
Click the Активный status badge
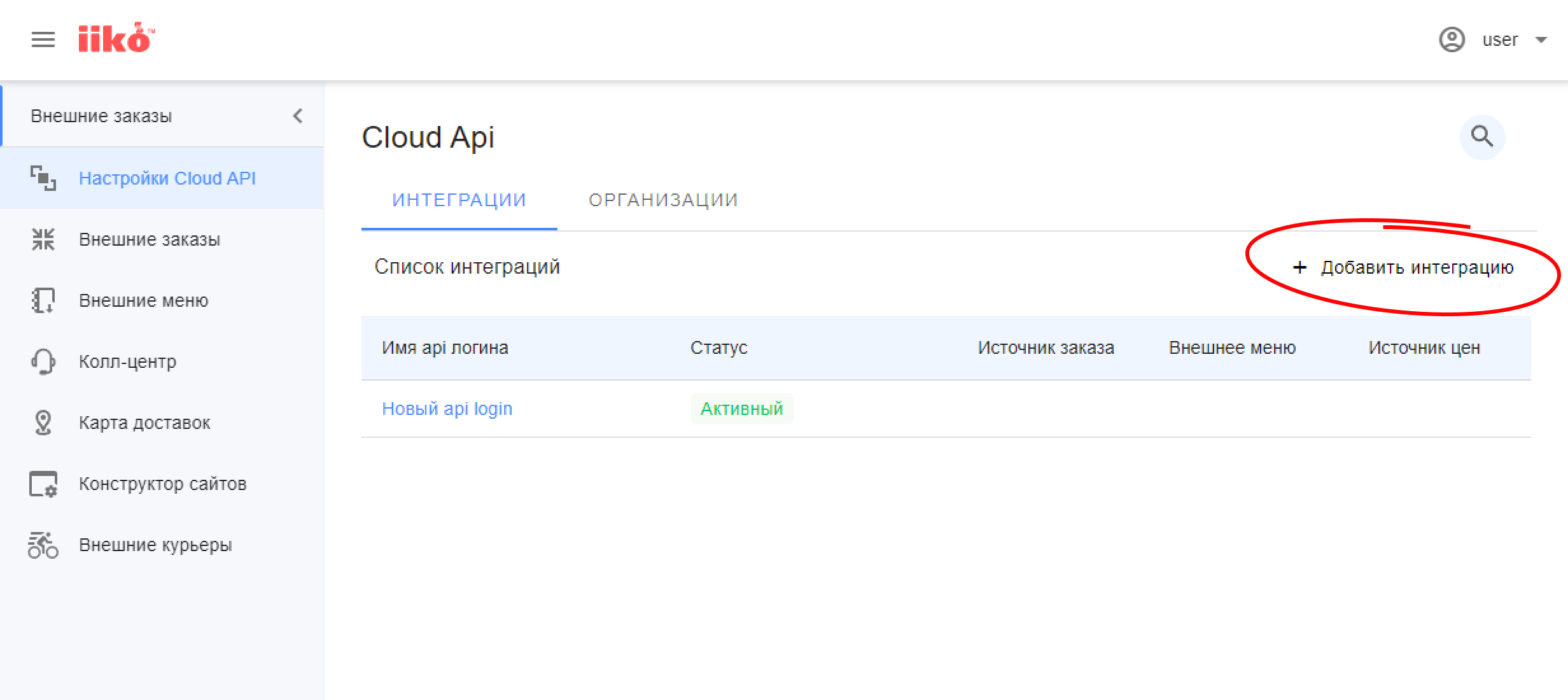(x=742, y=409)
